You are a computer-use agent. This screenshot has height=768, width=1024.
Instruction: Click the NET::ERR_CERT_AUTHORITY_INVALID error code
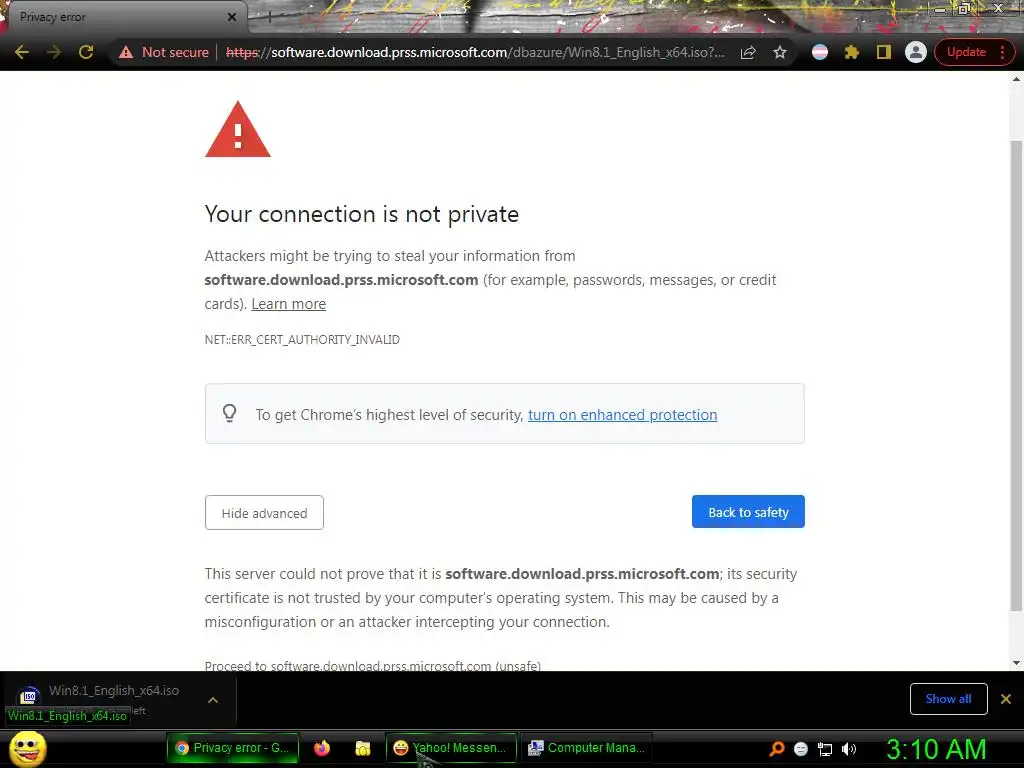(302, 340)
